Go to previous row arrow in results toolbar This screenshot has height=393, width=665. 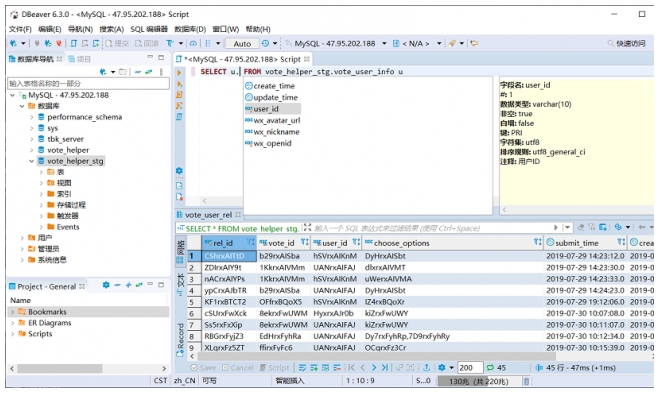363,368
